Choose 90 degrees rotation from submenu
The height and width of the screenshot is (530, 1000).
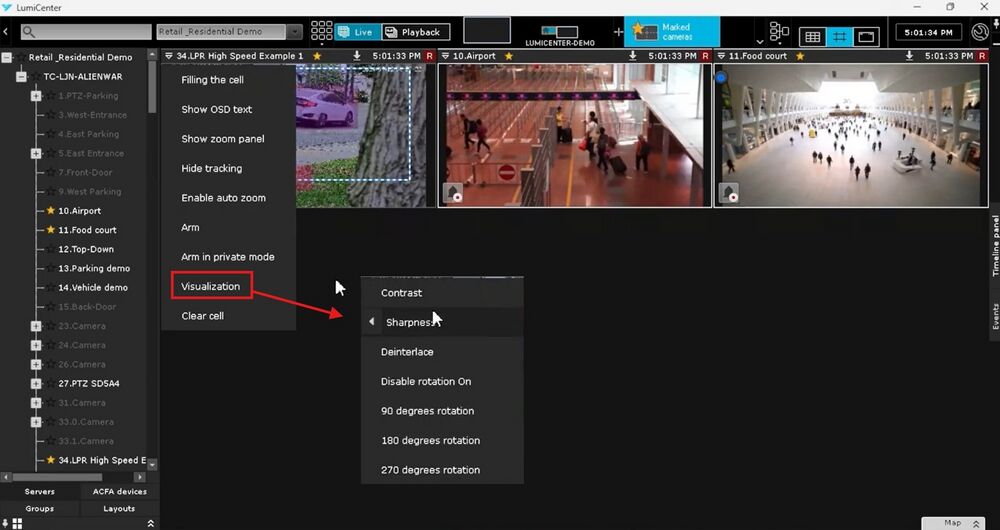[x=427, y=411]
